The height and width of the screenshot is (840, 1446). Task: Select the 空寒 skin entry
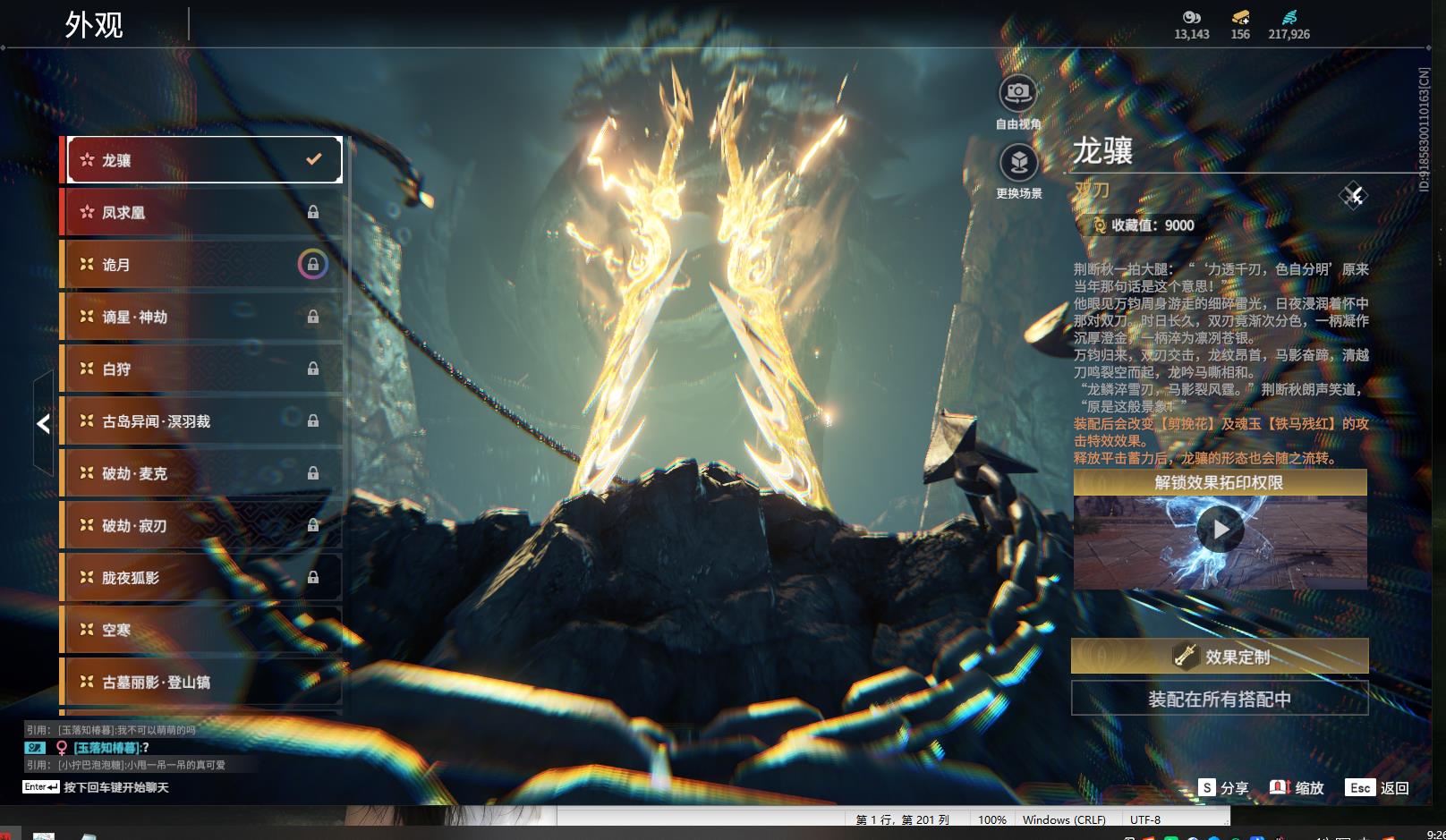click(201, 630)
